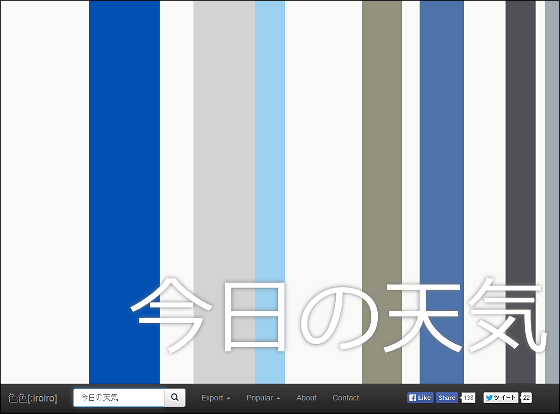
Task: Open the Popular dropdown menu
Action: pyautogui.click(x=263, y=398)
